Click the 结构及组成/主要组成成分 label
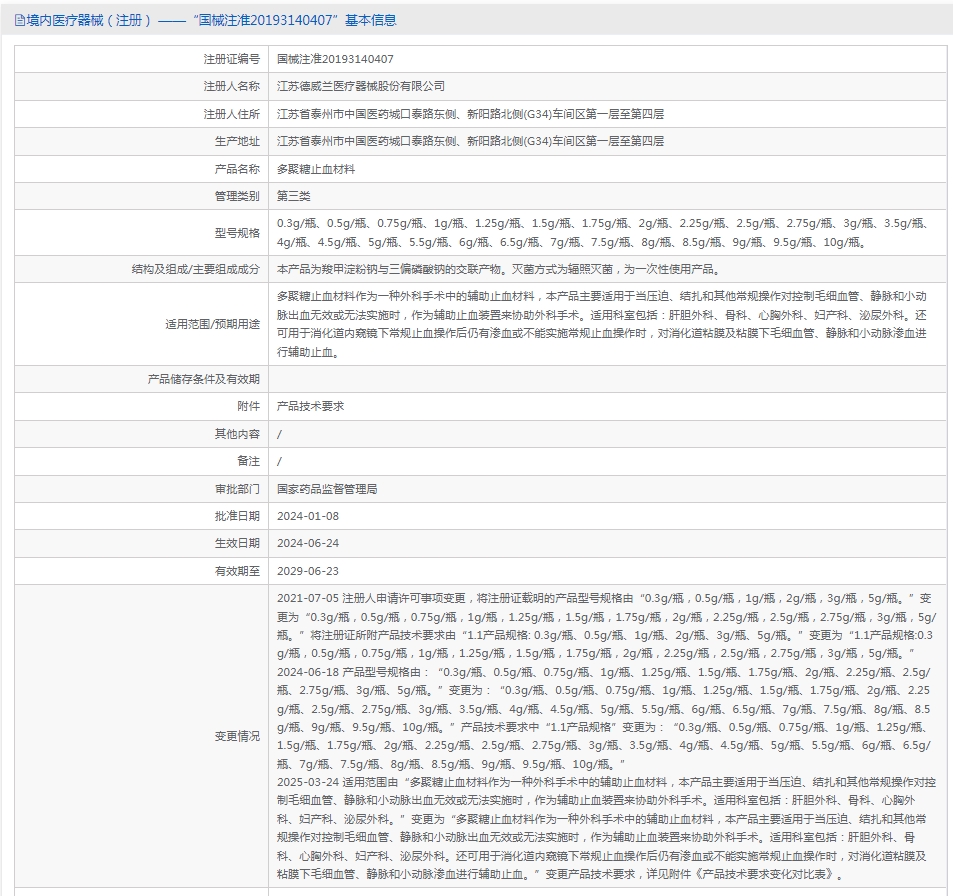Image resolution: width=953 pixels, height=896 pixels. coord(196,269)
